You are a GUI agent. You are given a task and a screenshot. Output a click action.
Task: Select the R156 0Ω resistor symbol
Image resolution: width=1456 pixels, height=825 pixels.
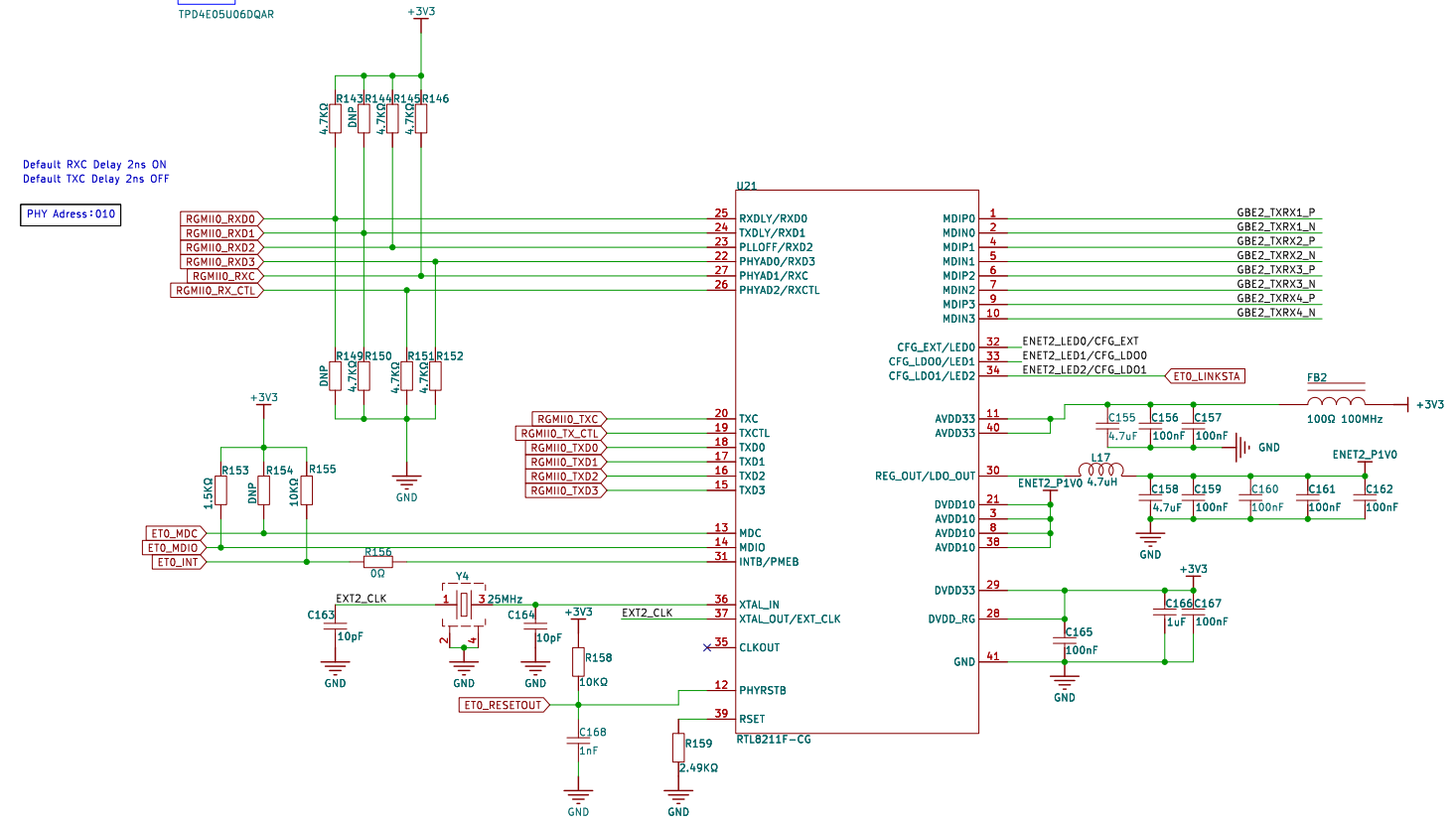tap(377, 562)
